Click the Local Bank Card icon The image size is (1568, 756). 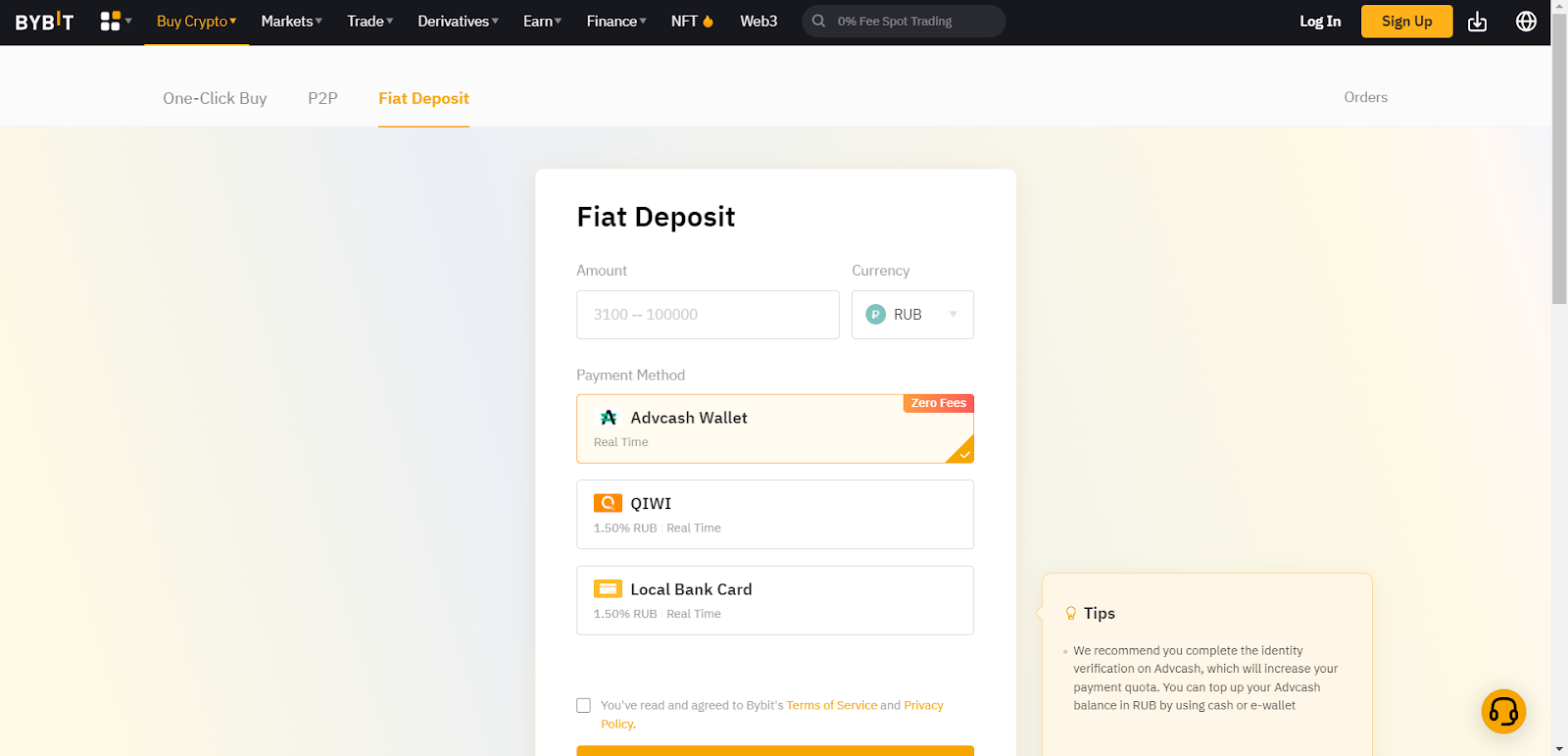click(608, 588)
